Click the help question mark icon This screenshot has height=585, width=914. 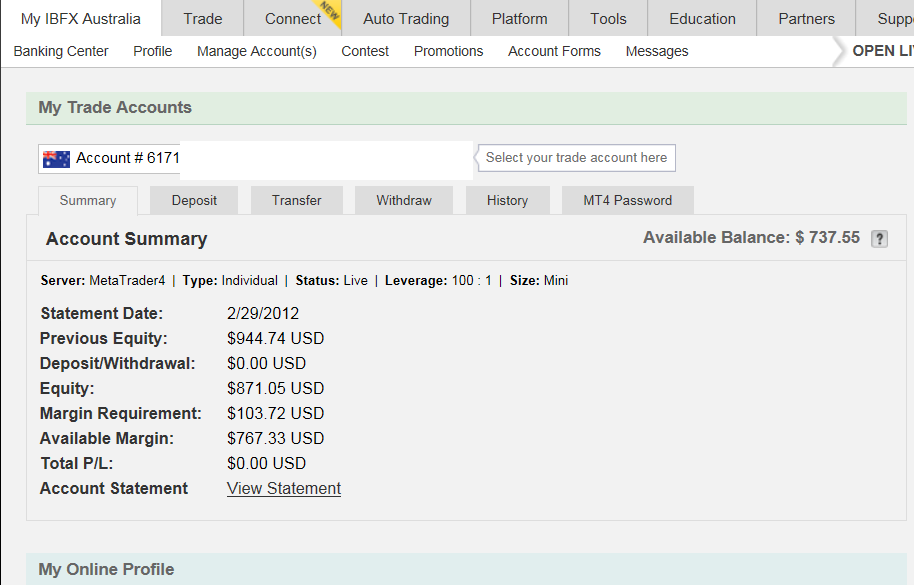click(x=879, y=239)
